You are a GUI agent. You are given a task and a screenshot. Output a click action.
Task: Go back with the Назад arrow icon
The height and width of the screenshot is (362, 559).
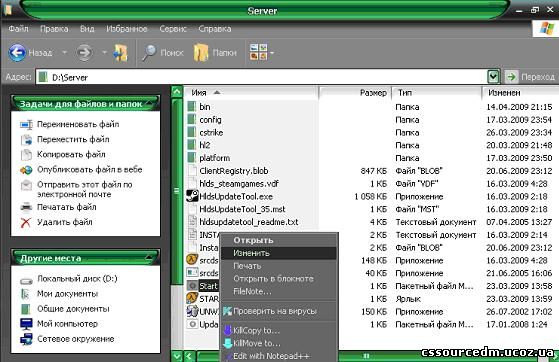point(17,53)
